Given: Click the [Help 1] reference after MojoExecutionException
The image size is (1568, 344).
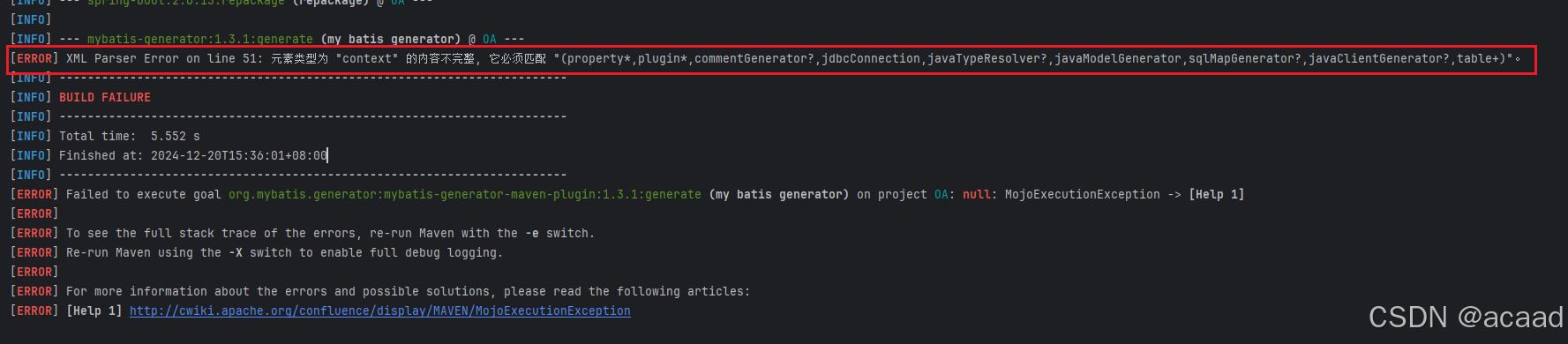Looking at the screenshot, I should 1217,194.
